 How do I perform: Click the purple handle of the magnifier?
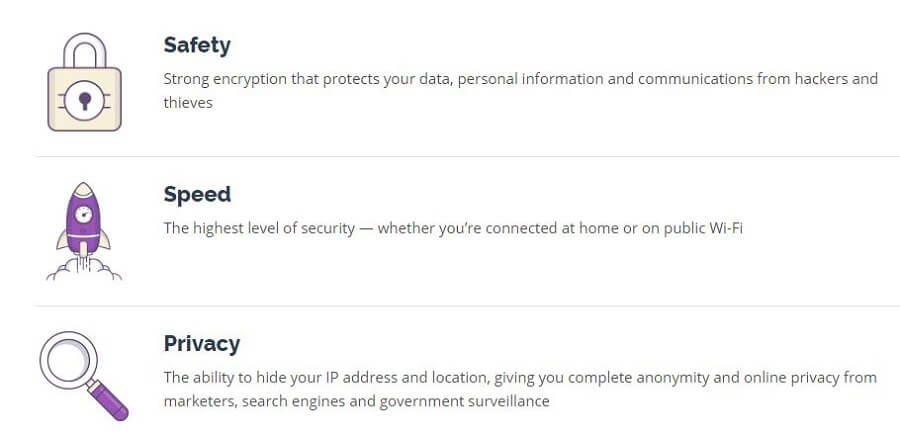click(x=108, y=400)
